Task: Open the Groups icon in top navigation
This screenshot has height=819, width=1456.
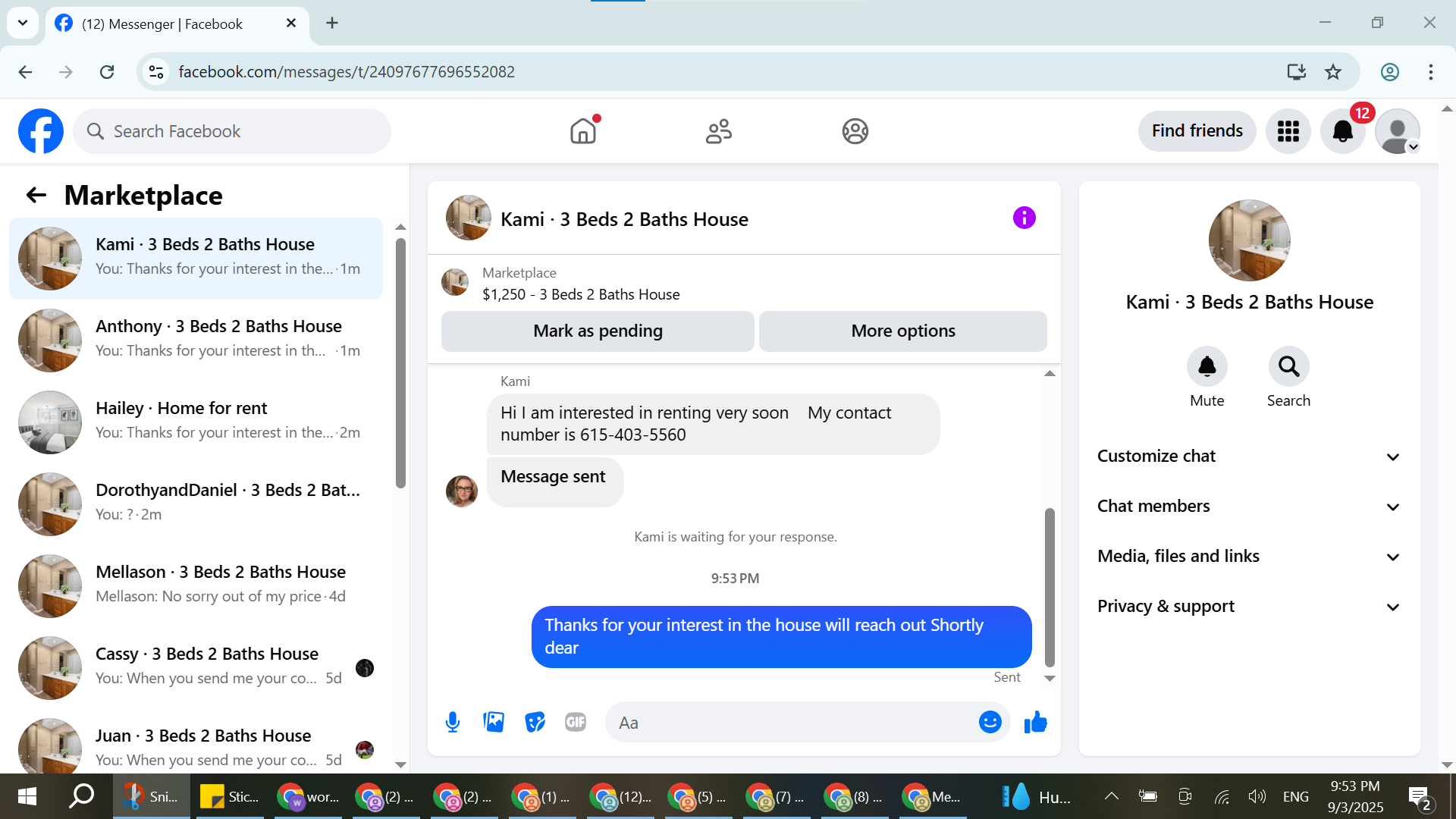Action: coord(855,131)
